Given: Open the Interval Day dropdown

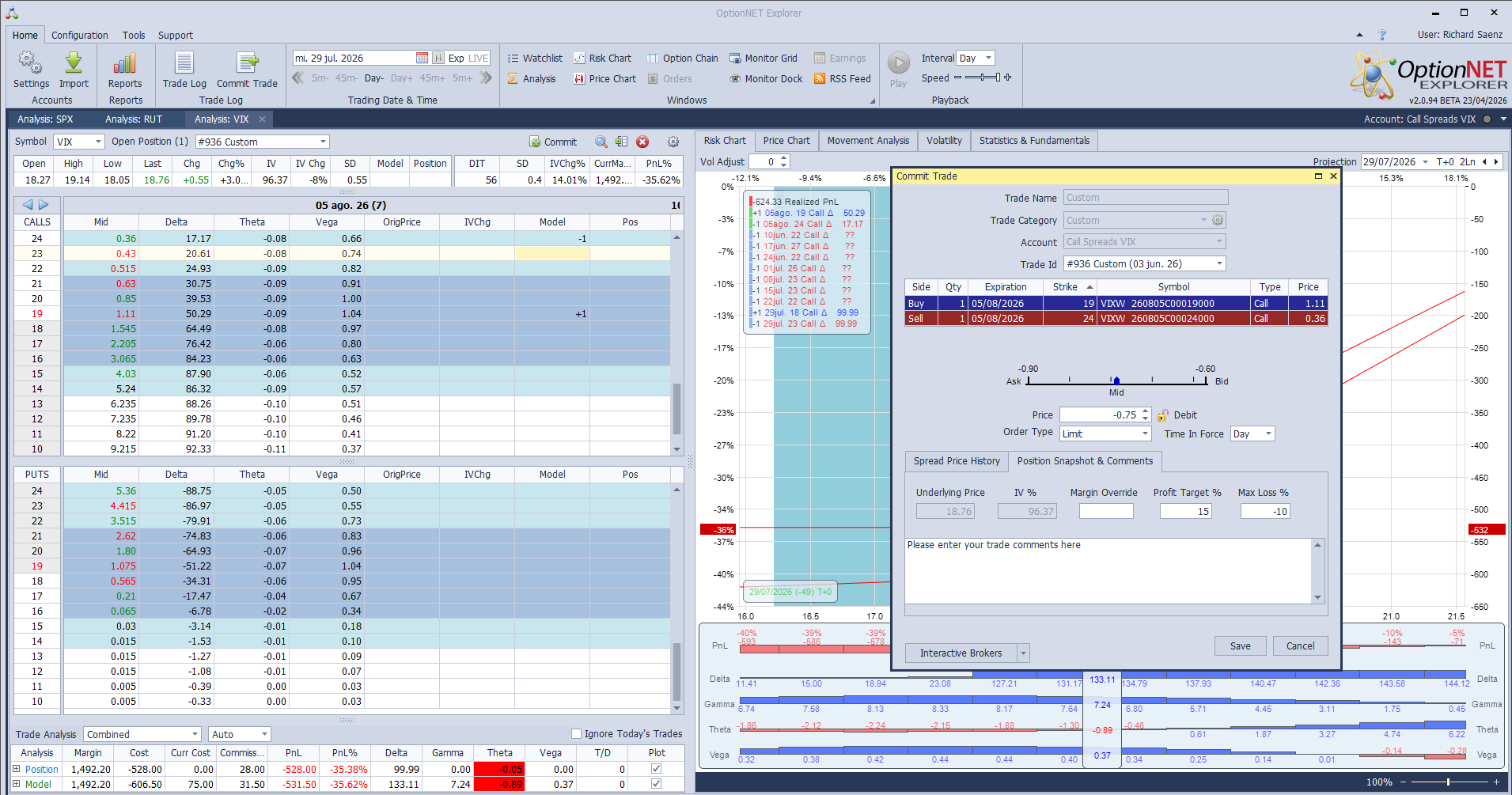Looking at the screenshot, I should [988, 58].
